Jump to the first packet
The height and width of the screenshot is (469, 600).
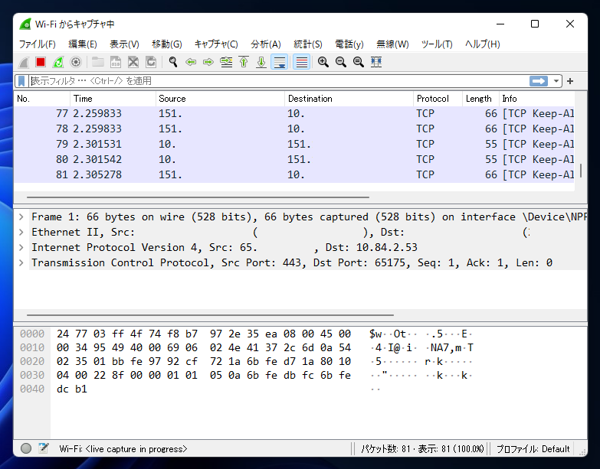[x=243, y=62]
